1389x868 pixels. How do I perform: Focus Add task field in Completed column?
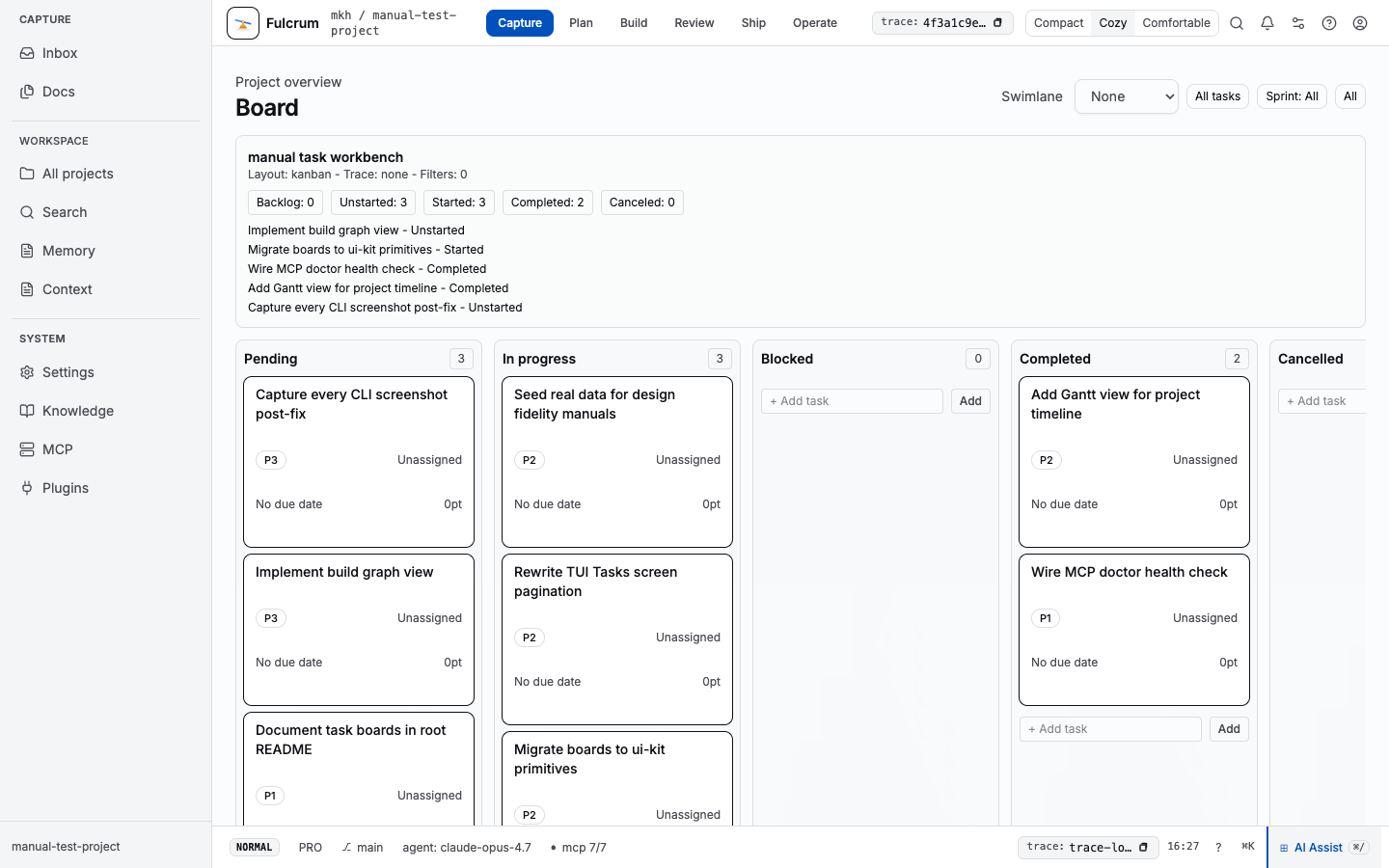pos(1110,729)
